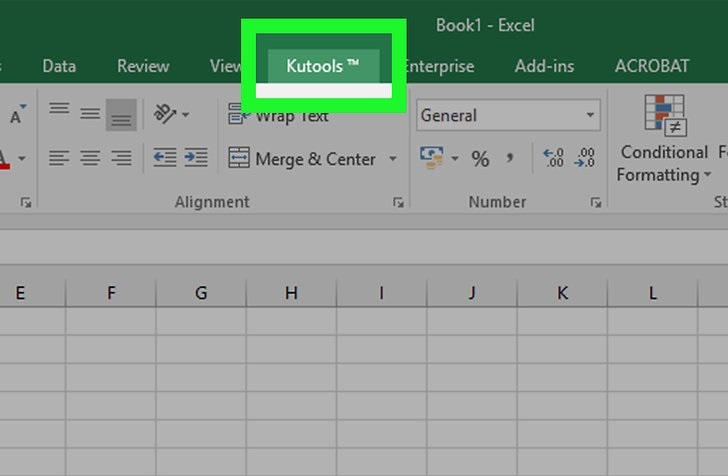Viewport: 728px width, 476px height.
Task: Increase indent of cell
Action: point(196,158)
